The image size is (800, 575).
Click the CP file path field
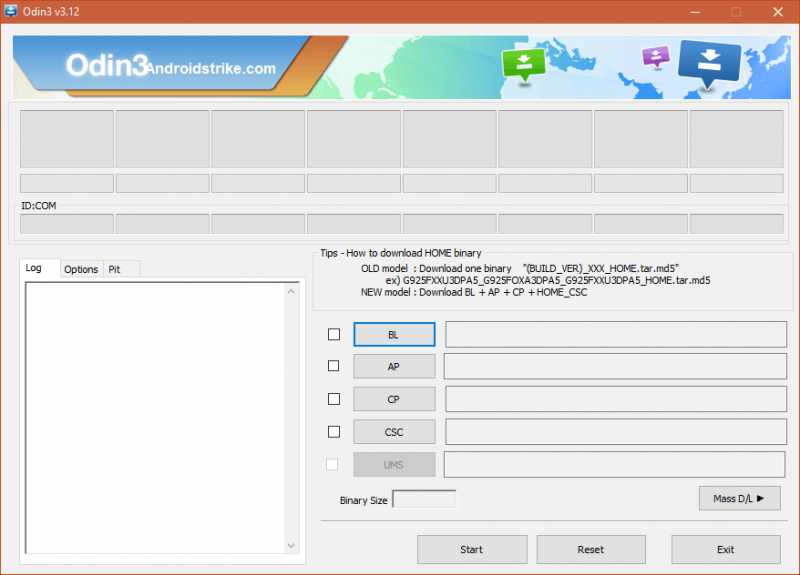(616, 398)
